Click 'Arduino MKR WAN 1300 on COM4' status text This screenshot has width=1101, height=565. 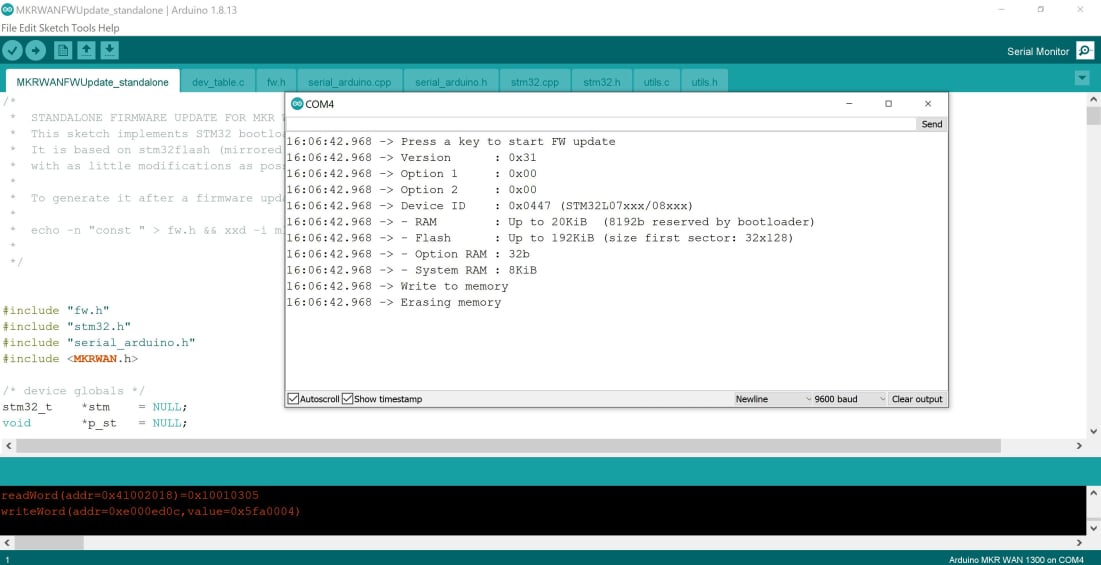[x=1016, y=559]
